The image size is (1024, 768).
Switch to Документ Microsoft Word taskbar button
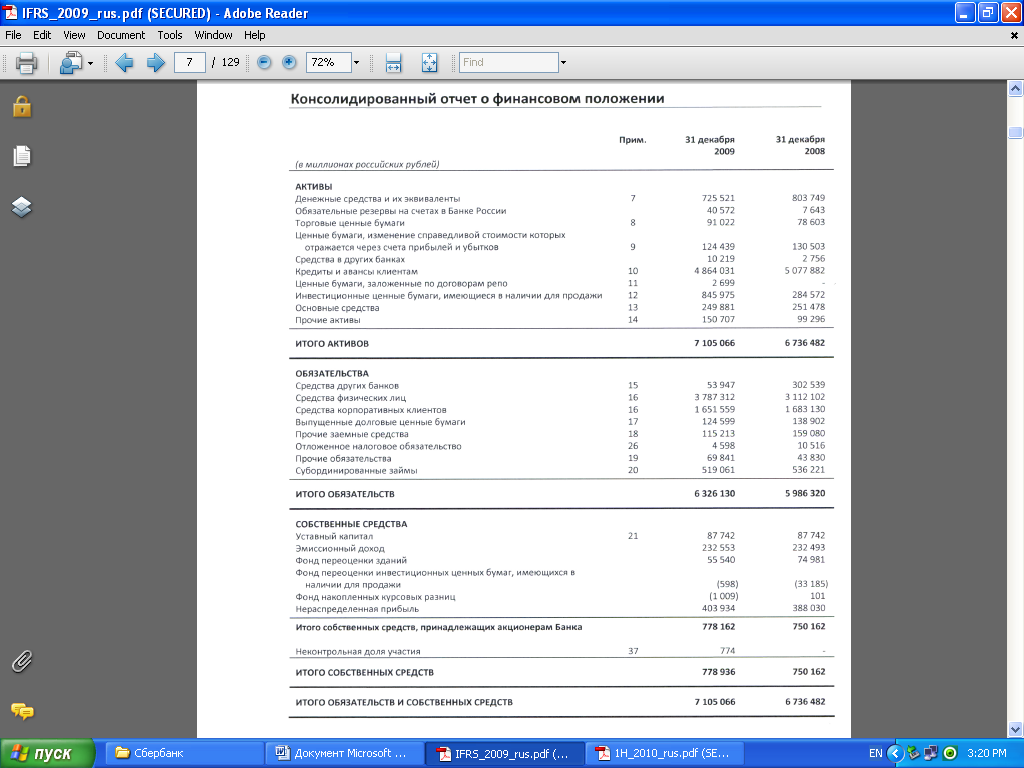(345, 754)
